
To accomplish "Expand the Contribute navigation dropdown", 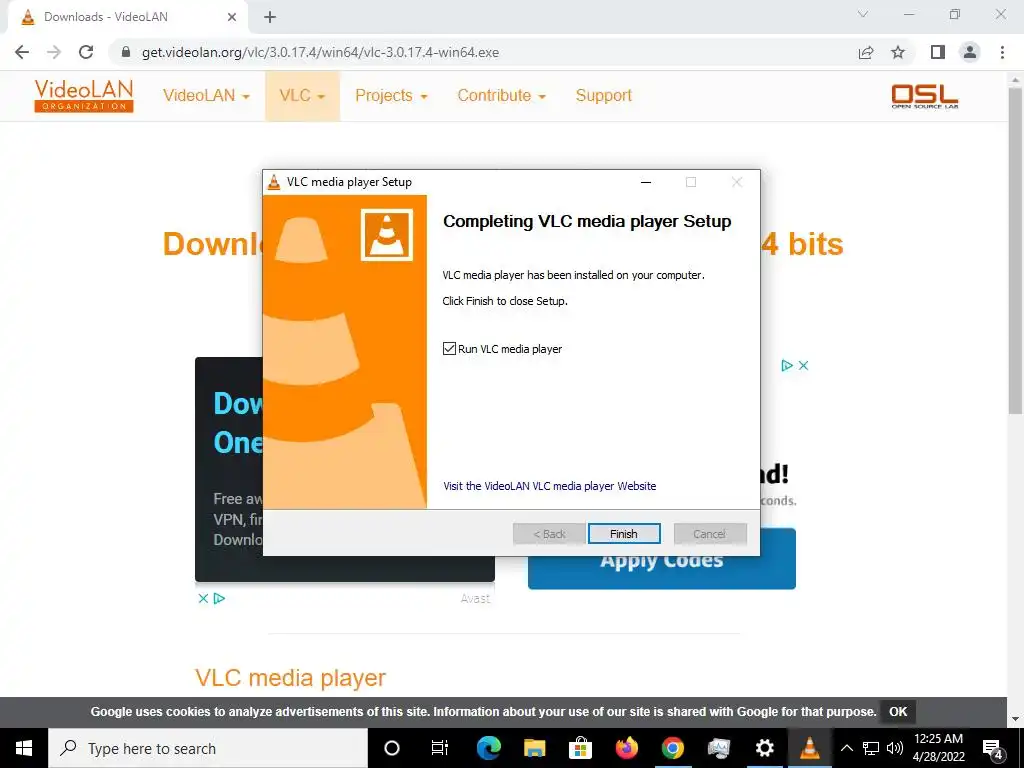I will click(x=502, y=96).
